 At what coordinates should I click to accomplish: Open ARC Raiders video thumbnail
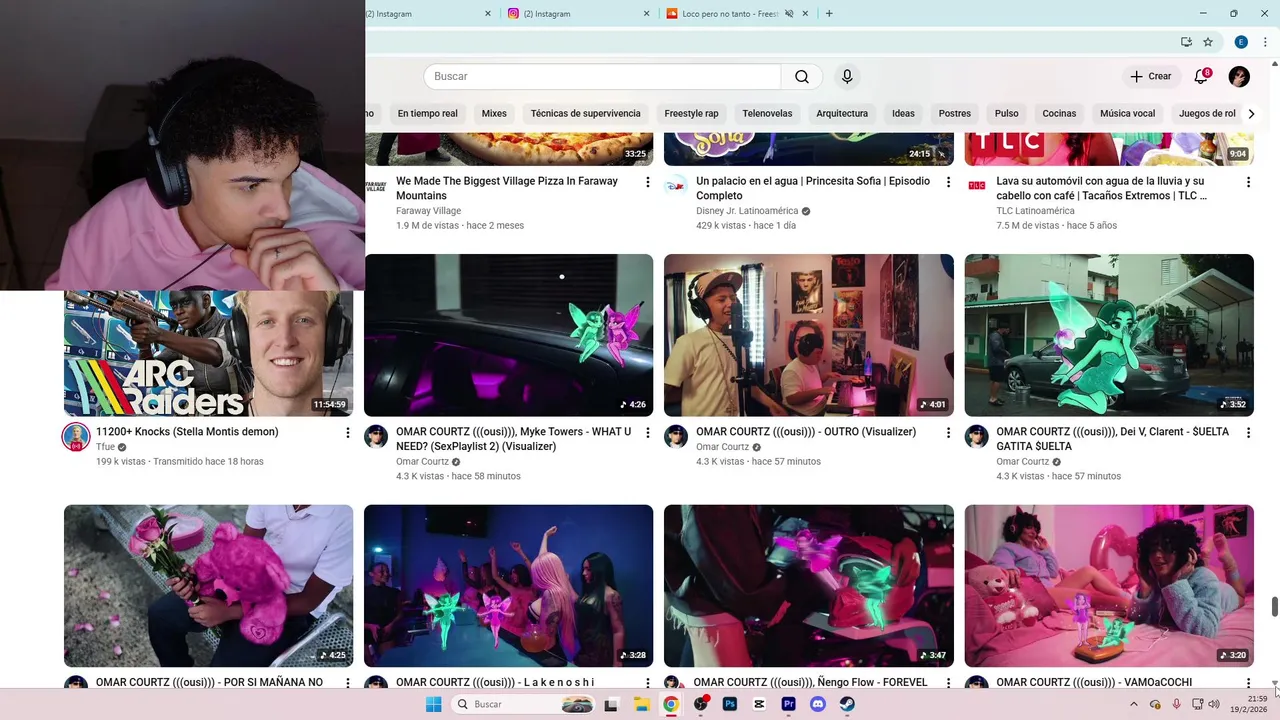(x=208, y=353)
